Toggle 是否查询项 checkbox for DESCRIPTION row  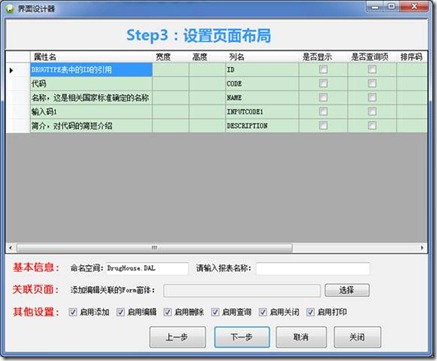coord(372,125)
